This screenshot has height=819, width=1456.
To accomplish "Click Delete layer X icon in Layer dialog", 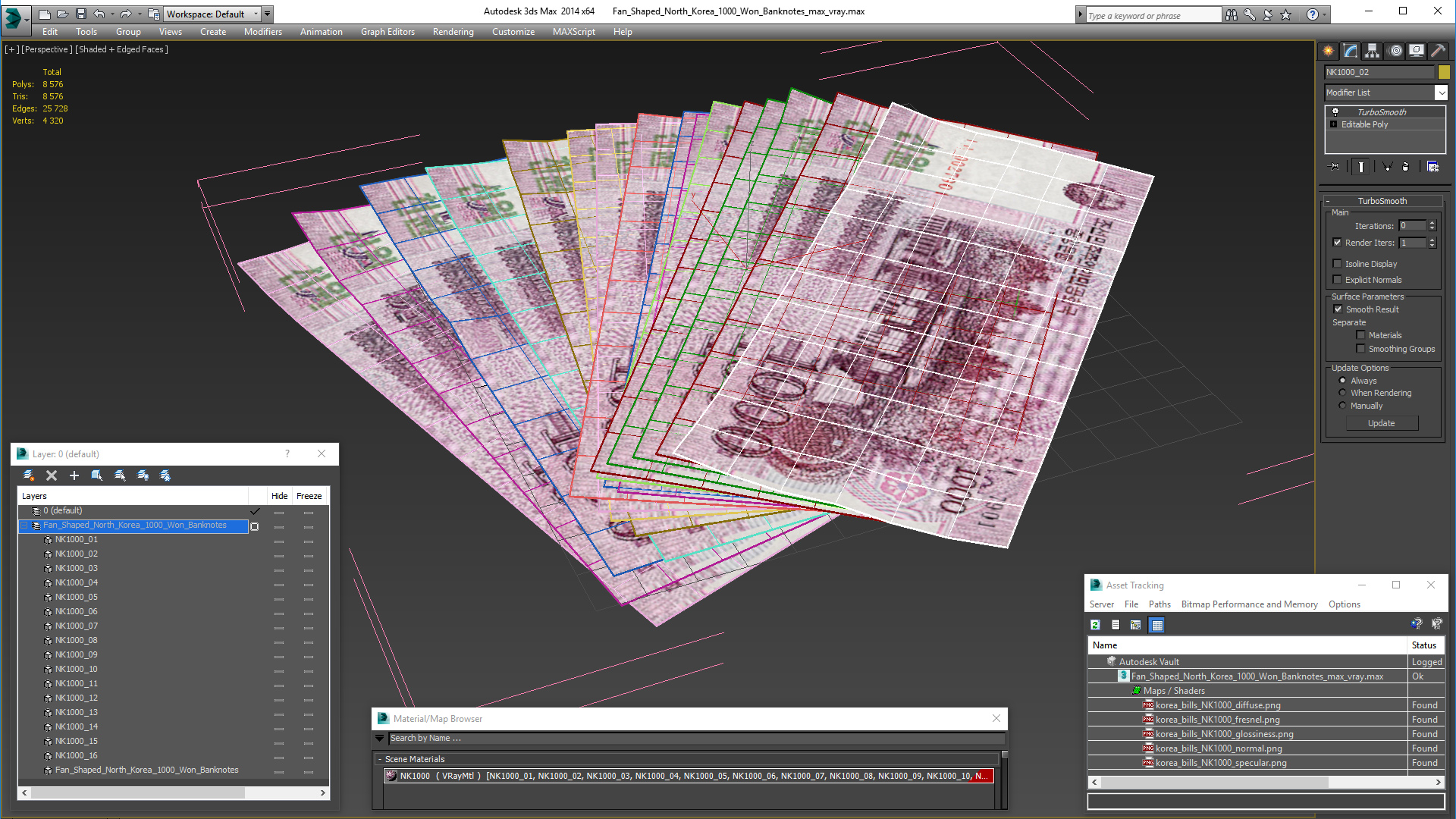I will 52,475.
